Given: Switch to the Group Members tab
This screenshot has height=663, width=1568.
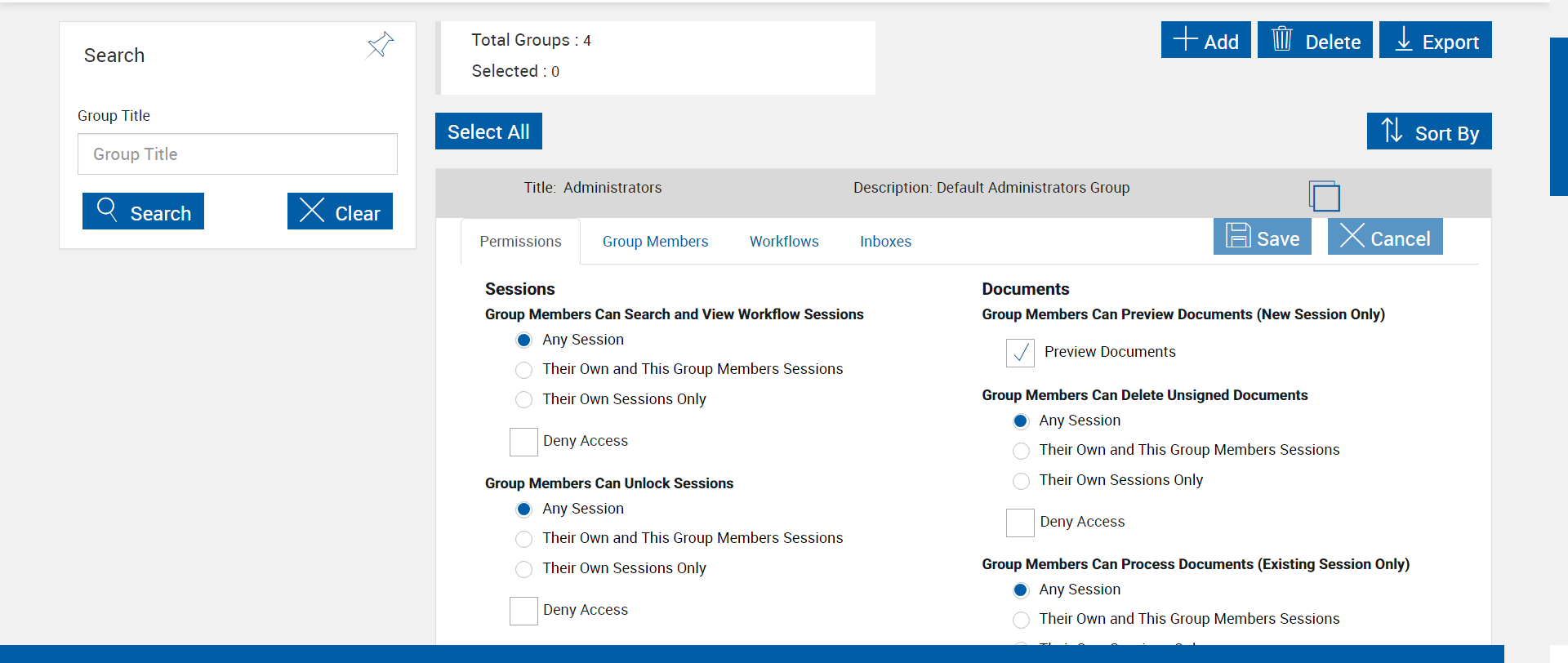Looking at the screenshot, I should click(655, 242).
